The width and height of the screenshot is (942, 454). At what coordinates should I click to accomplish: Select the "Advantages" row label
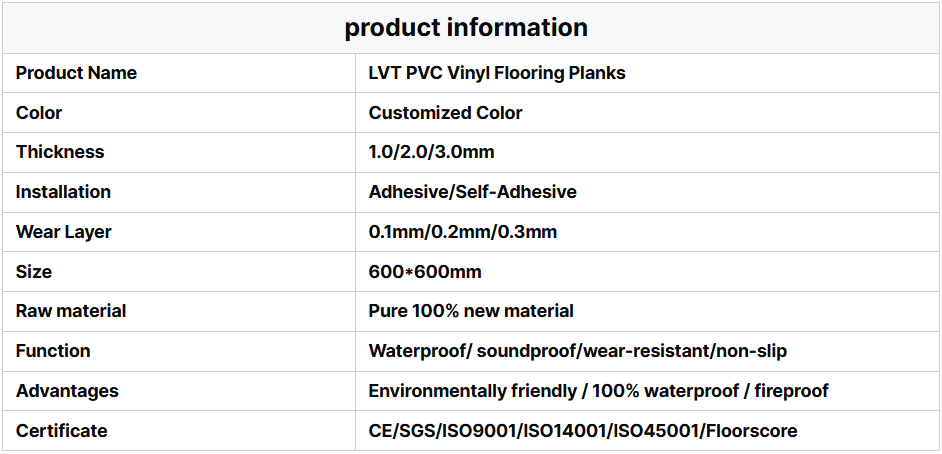coord(67,391)
